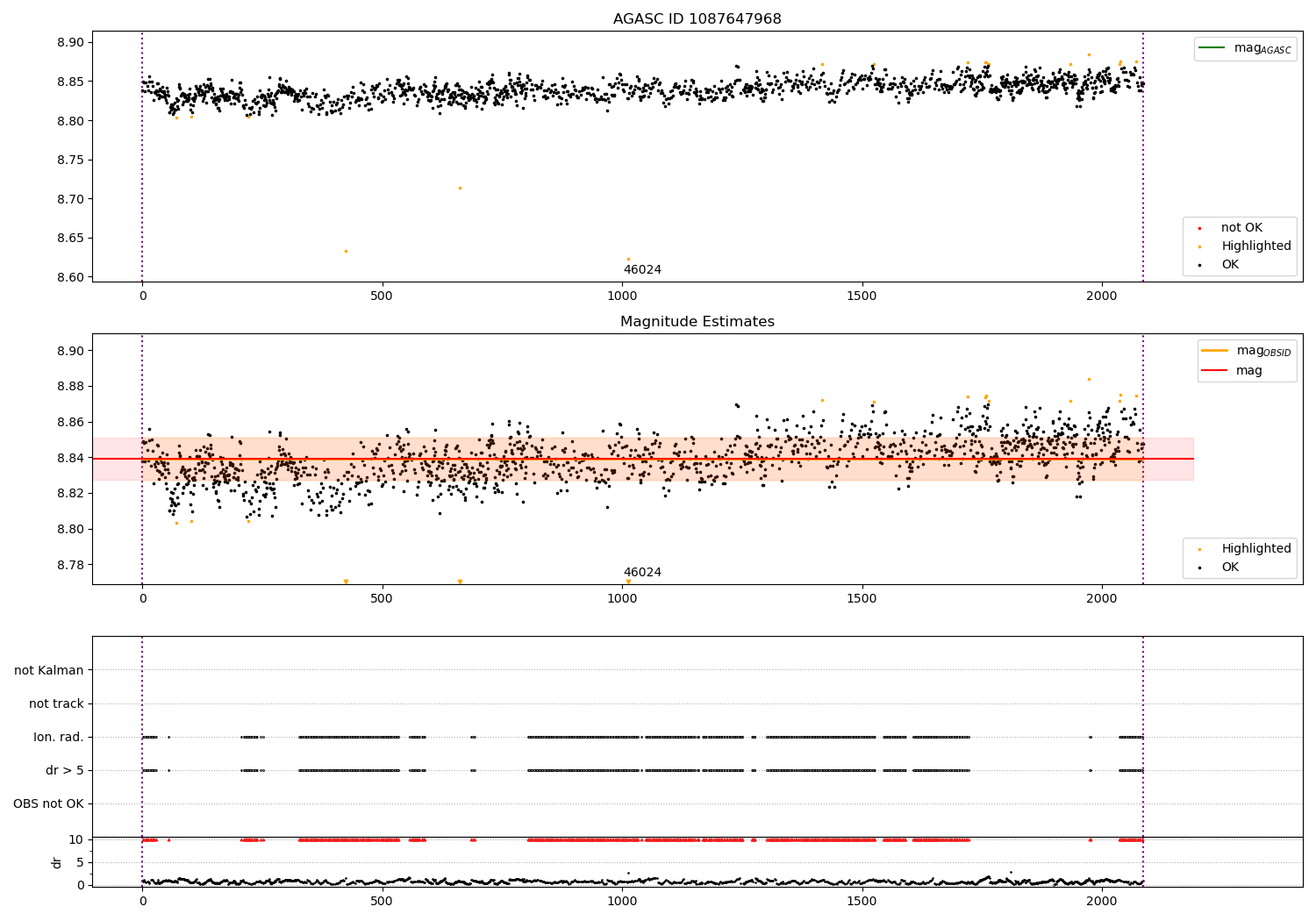Select the 'not OK' legend entry in top plot

1232,228
